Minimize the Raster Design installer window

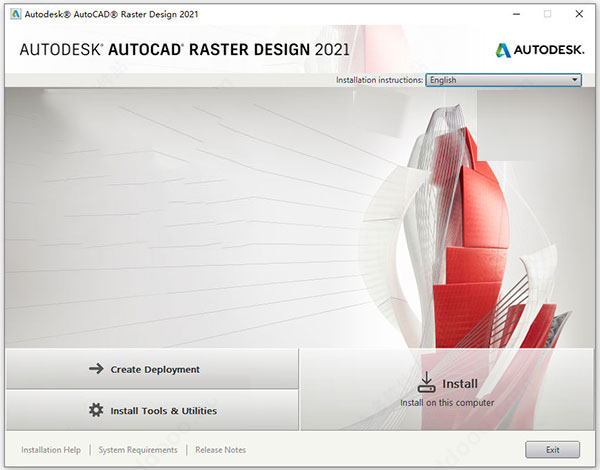coord(516,14)
